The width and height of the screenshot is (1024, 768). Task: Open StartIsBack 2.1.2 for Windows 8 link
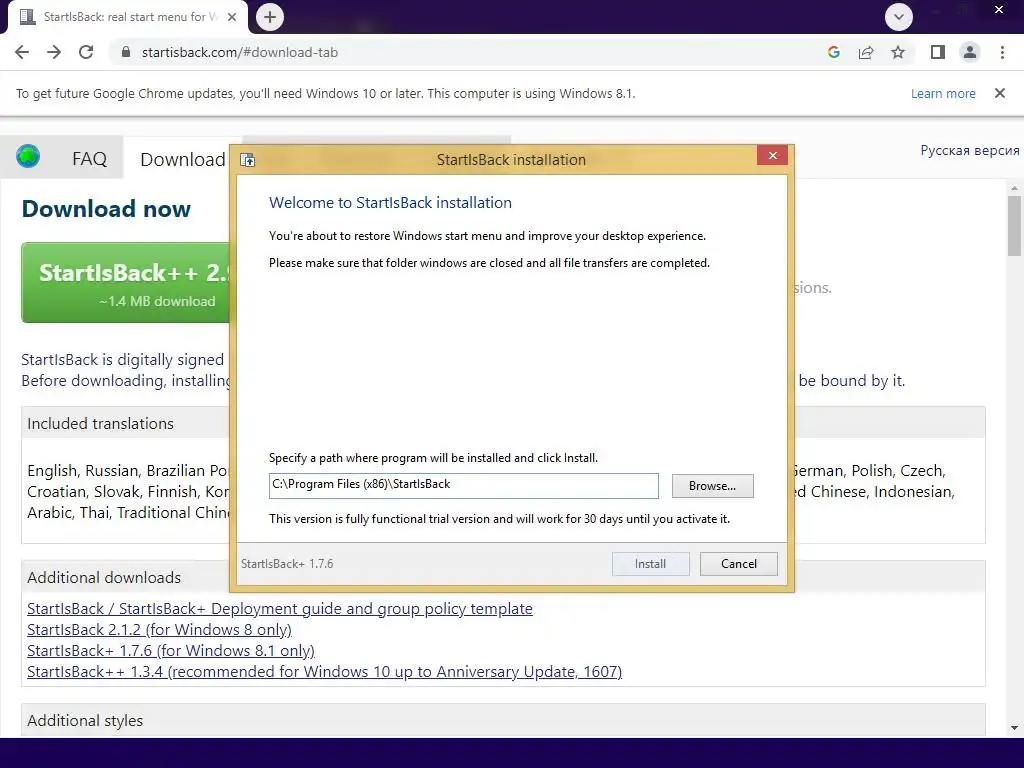[159, 630]
